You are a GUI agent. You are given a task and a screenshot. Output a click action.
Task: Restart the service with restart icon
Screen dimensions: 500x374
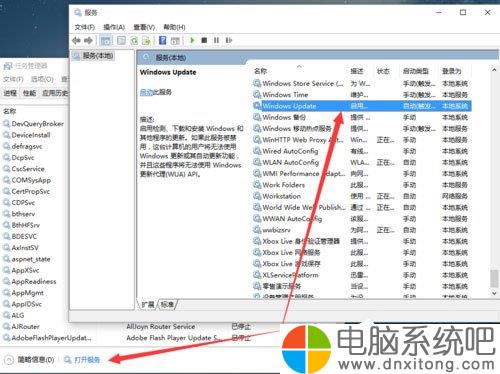point(229,40)
